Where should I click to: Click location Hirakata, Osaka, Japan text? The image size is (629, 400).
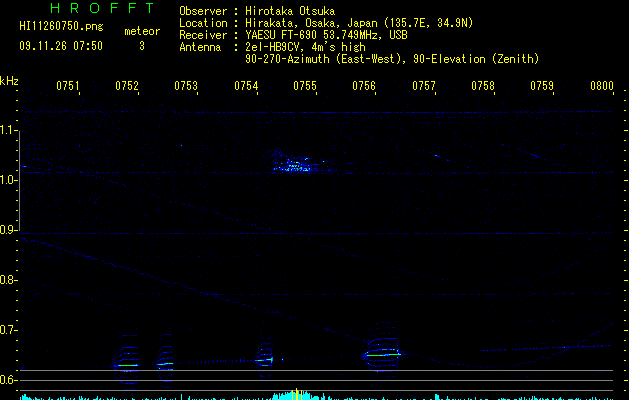(x=311, y=23)
